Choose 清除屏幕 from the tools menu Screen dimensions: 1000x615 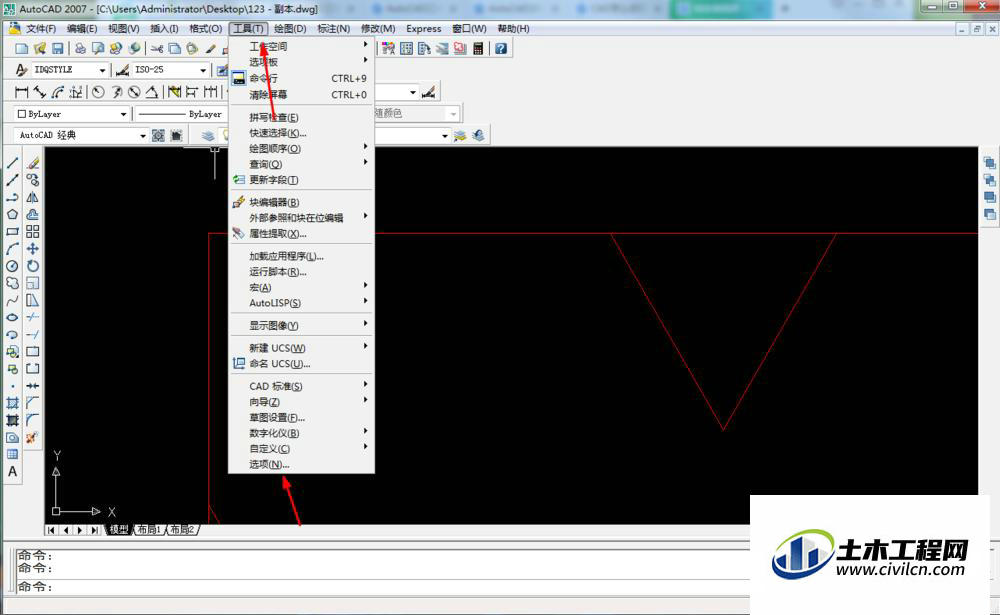(x=301, y=94)
